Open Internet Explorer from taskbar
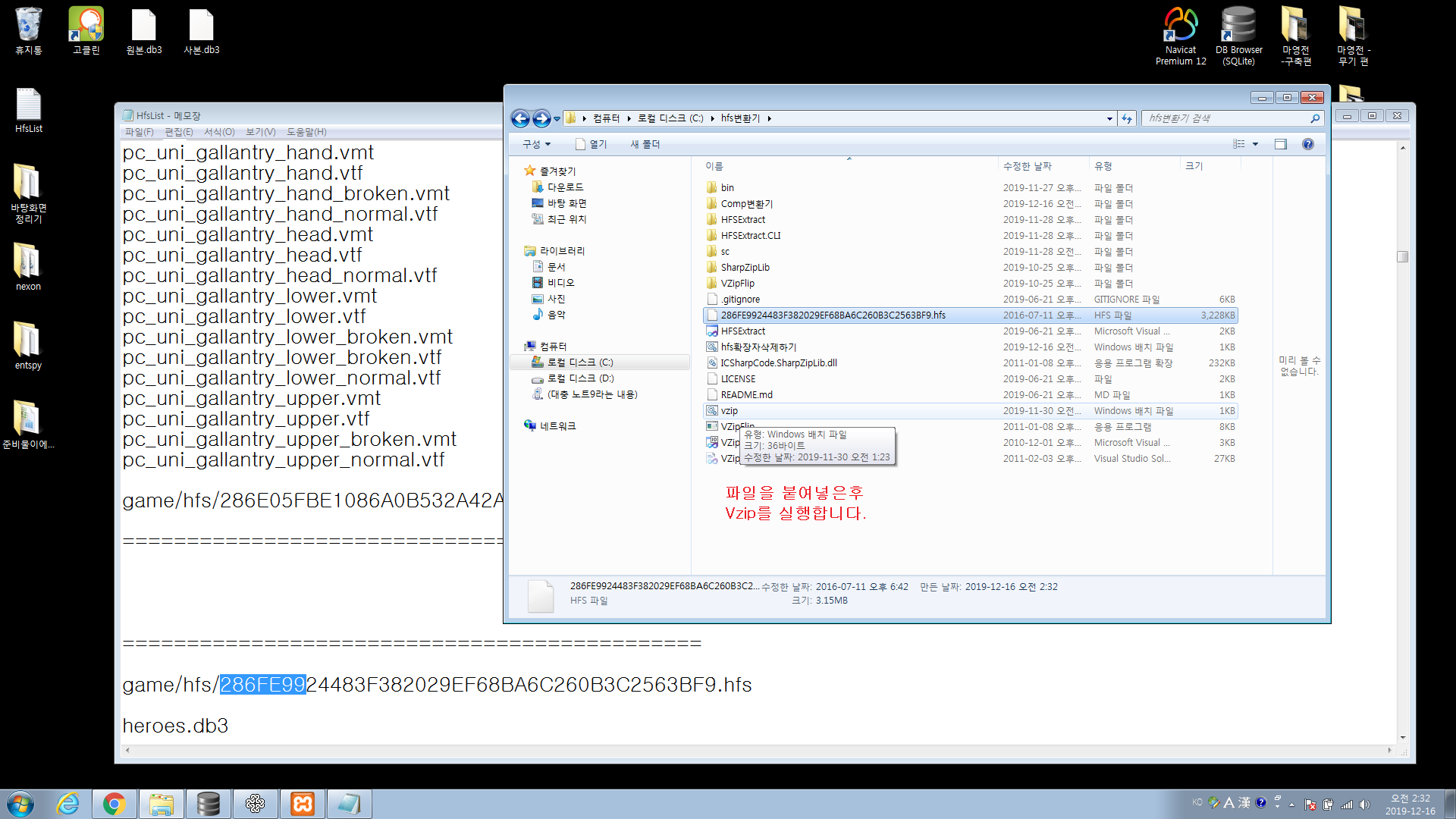The width and height of the screenshot is (1456, 819). pos(67,804)
